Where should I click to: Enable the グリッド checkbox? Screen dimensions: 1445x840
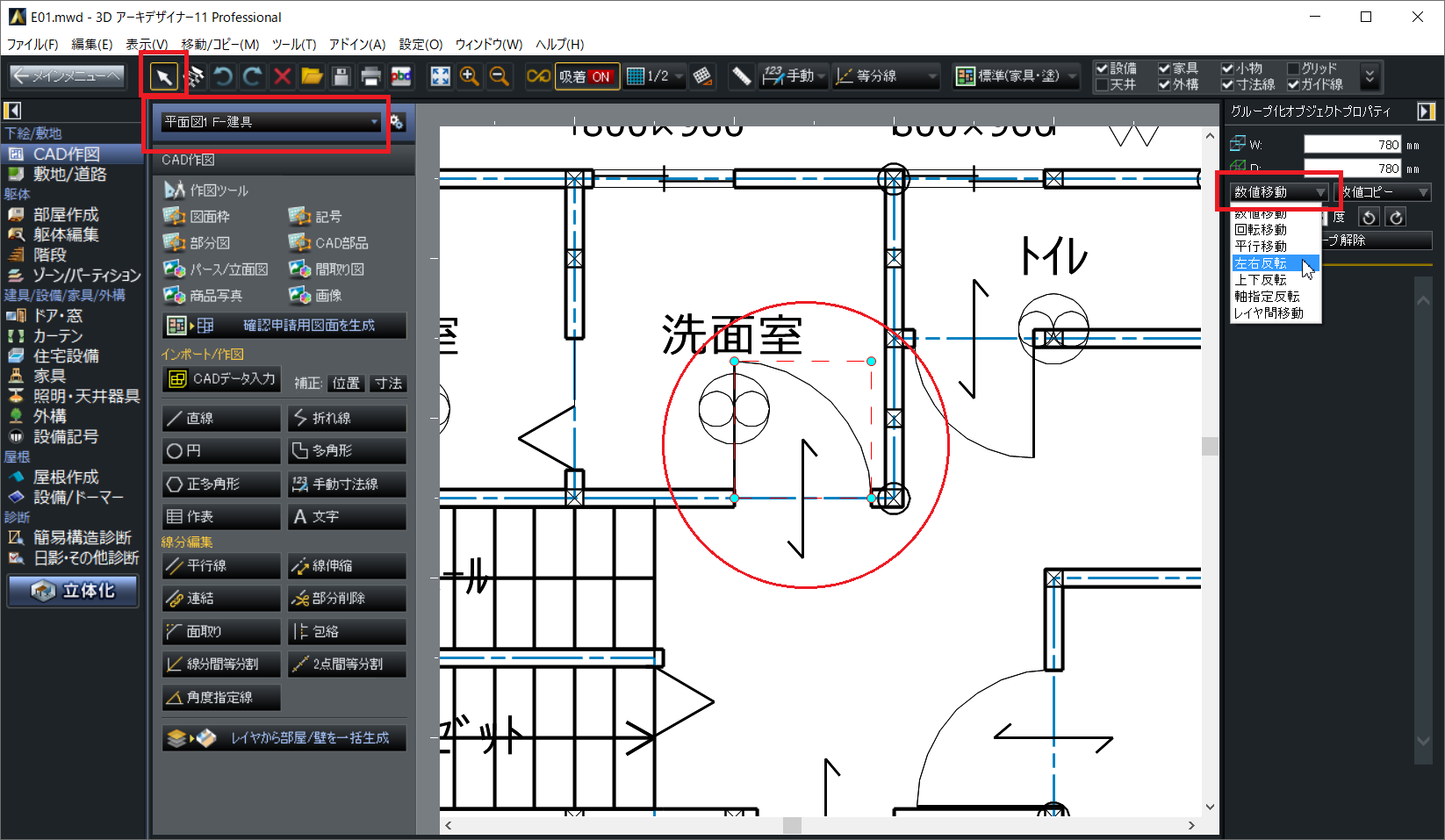[x=1293, y=68]
